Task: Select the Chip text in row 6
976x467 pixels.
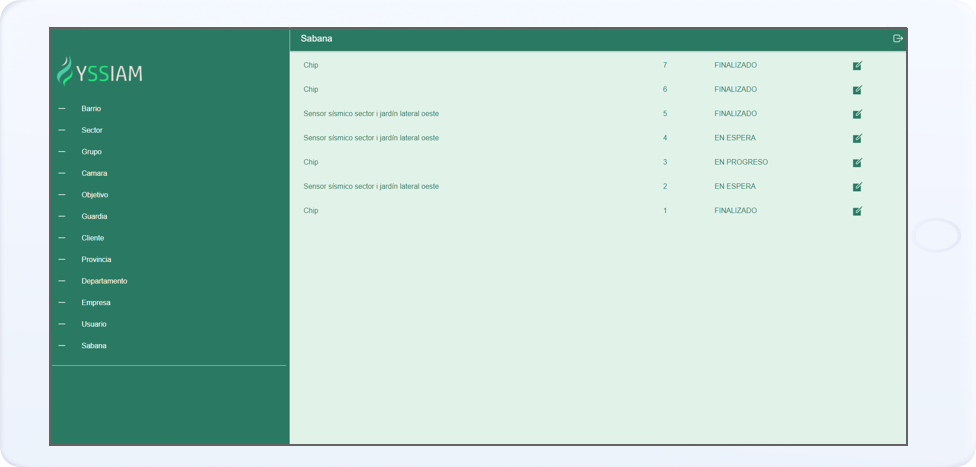Action: click(311, 90)
